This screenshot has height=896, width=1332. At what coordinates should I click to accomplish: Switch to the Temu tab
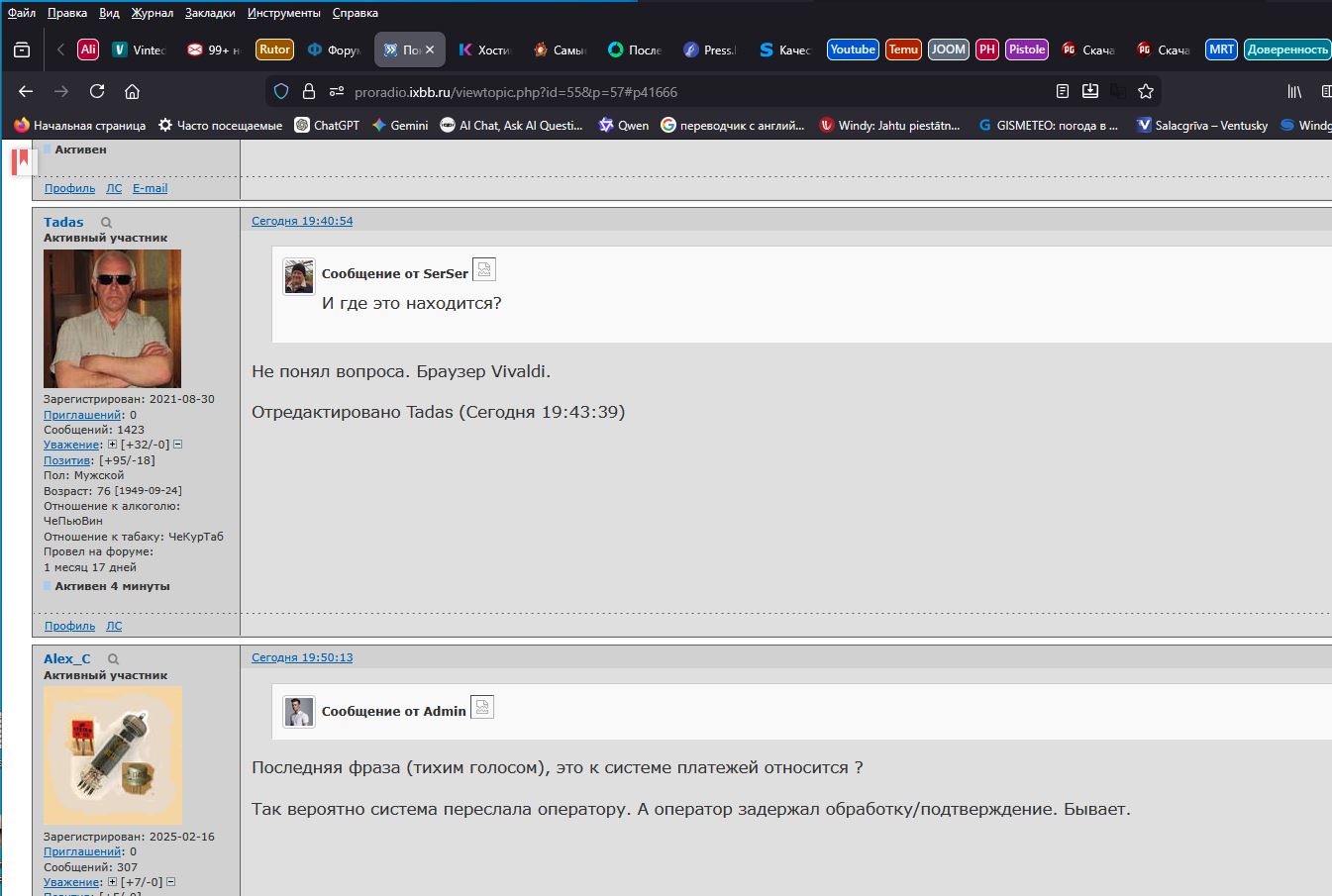tap(903, 50)
